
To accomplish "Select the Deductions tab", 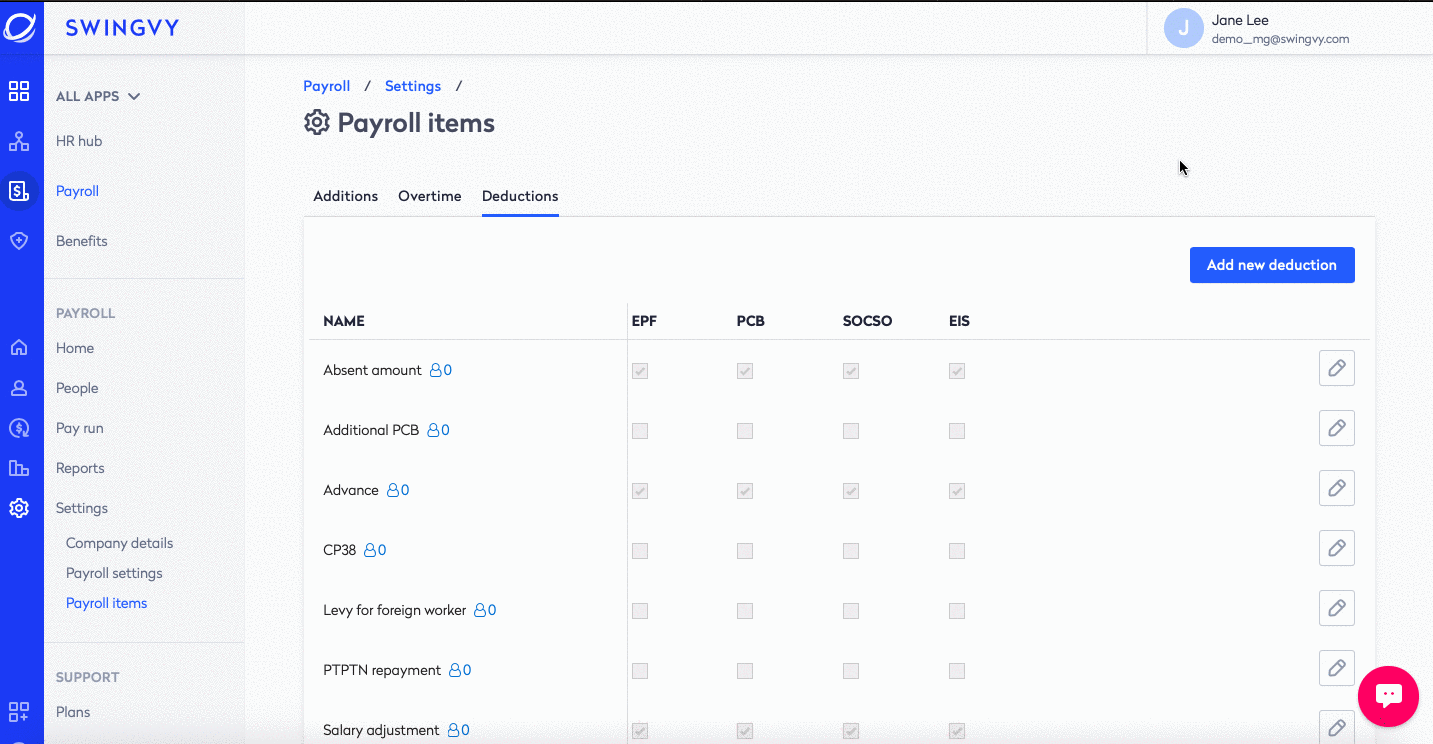I will [x=520, y=196].
